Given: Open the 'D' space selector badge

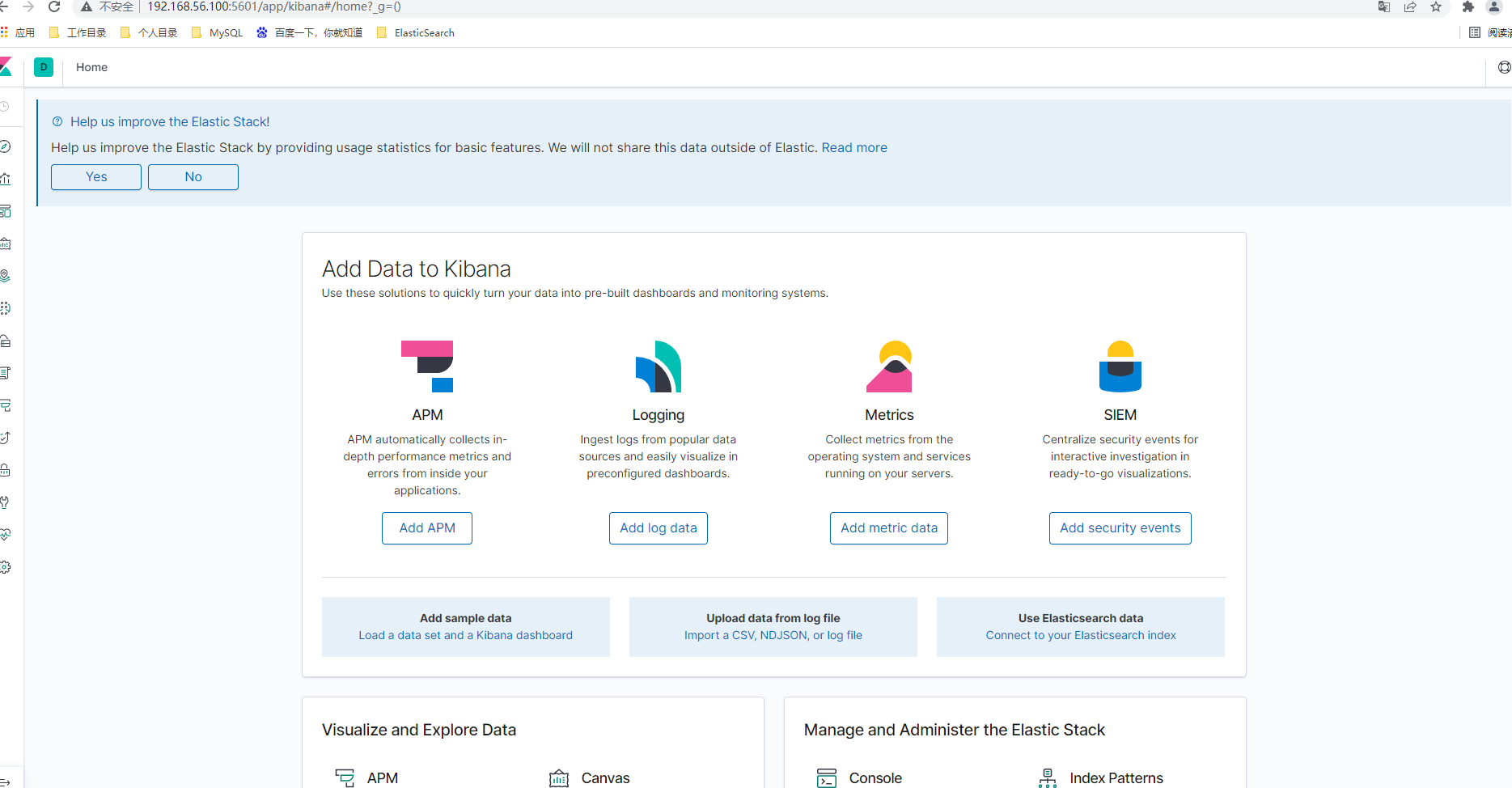Looking at the screenshot, I should [44, 67].
